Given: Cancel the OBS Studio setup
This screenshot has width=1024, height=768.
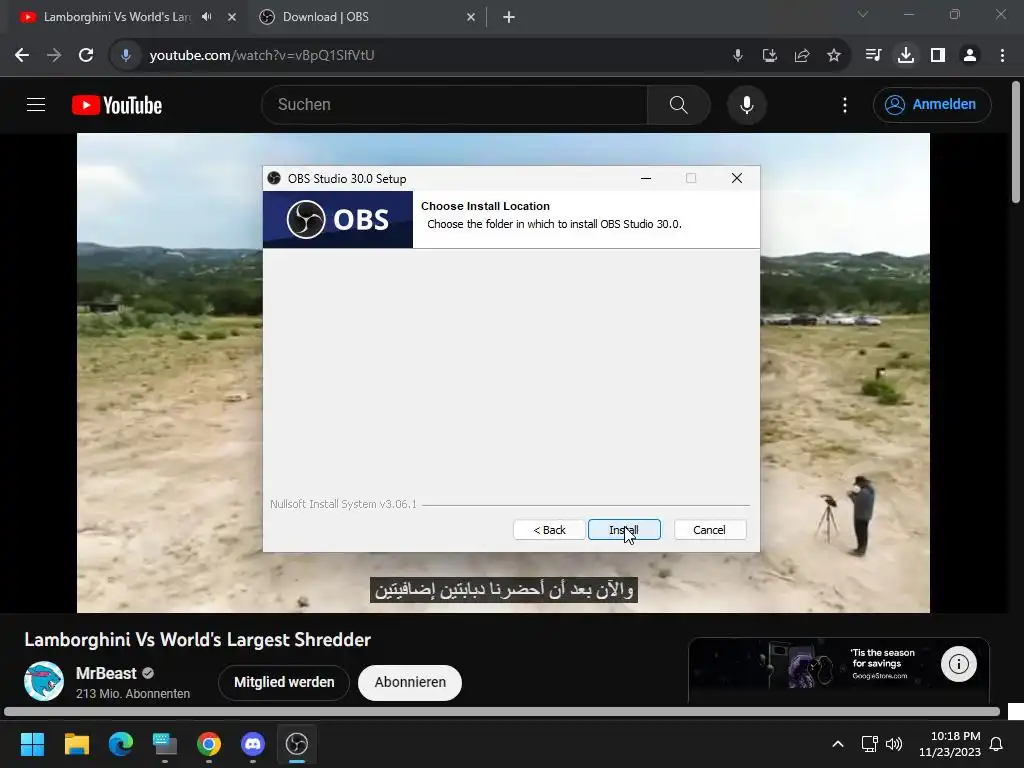Looking at the screenshot, I should [709, 530].
